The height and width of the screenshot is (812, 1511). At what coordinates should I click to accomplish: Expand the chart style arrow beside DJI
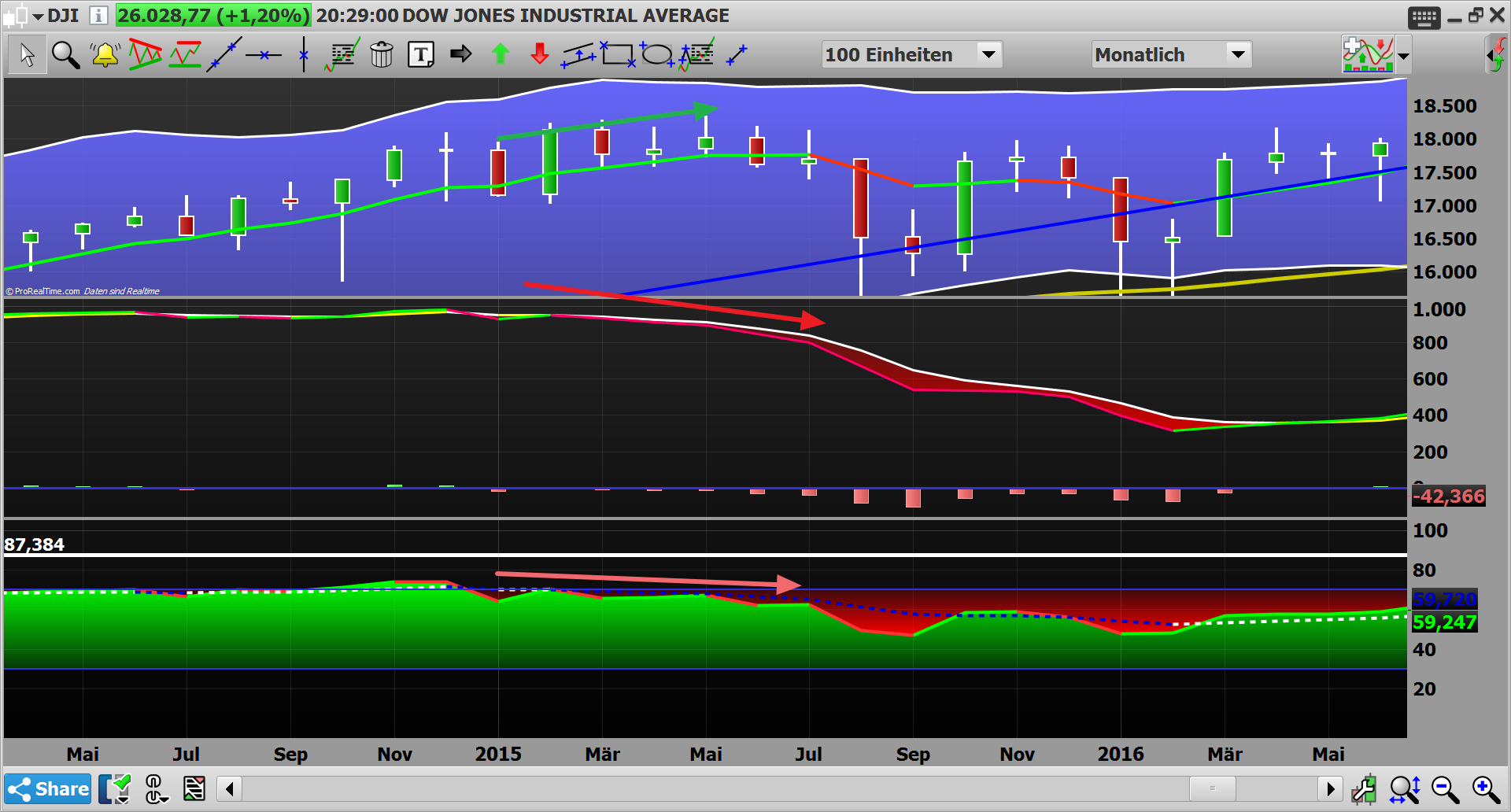point(38,17)
